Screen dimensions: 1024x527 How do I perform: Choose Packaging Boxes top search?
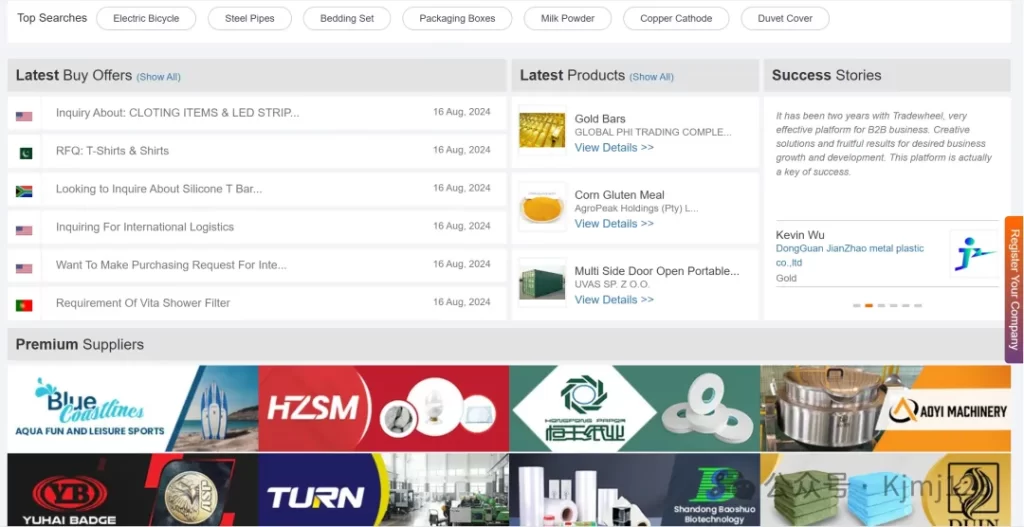457,18
